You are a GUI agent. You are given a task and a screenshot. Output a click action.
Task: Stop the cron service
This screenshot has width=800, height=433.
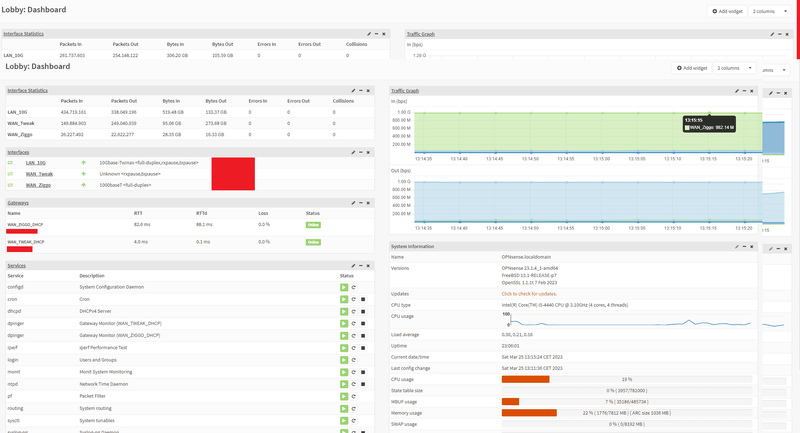coord(363,299)
